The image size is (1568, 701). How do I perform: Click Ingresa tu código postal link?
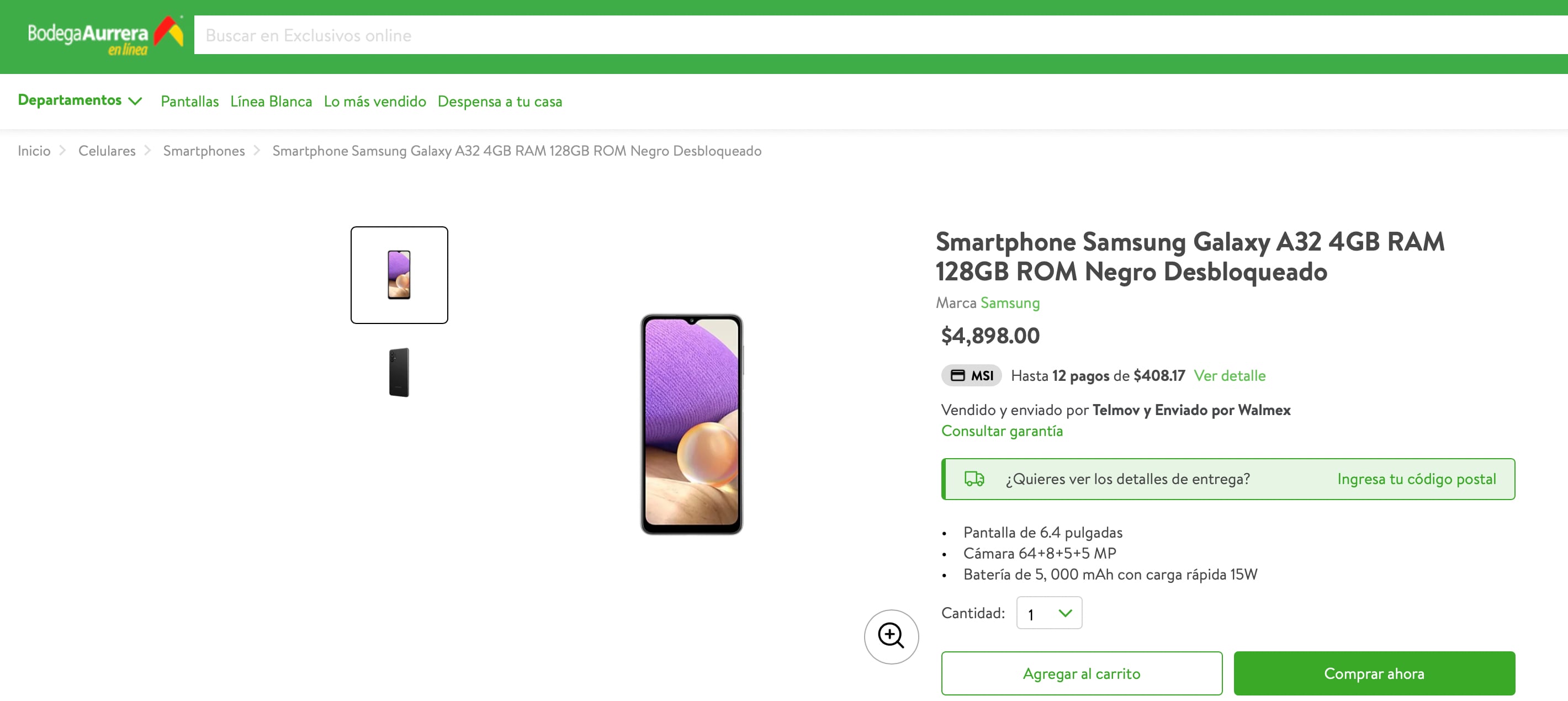tap(1416, 479)
